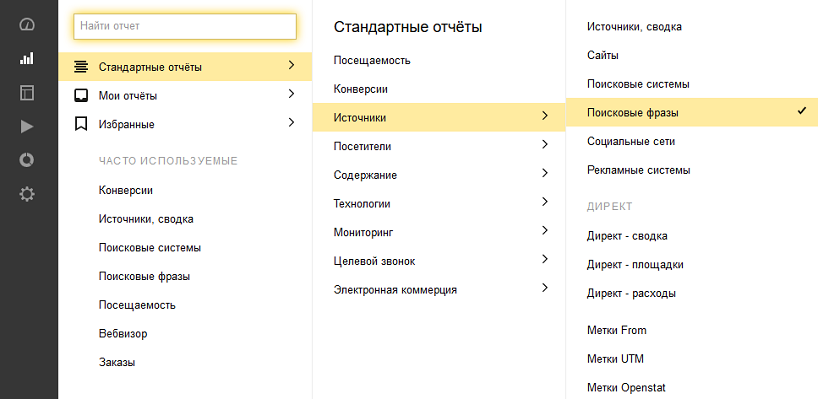Open the dashboard speedometer icon in sidebar

point(27,25)
